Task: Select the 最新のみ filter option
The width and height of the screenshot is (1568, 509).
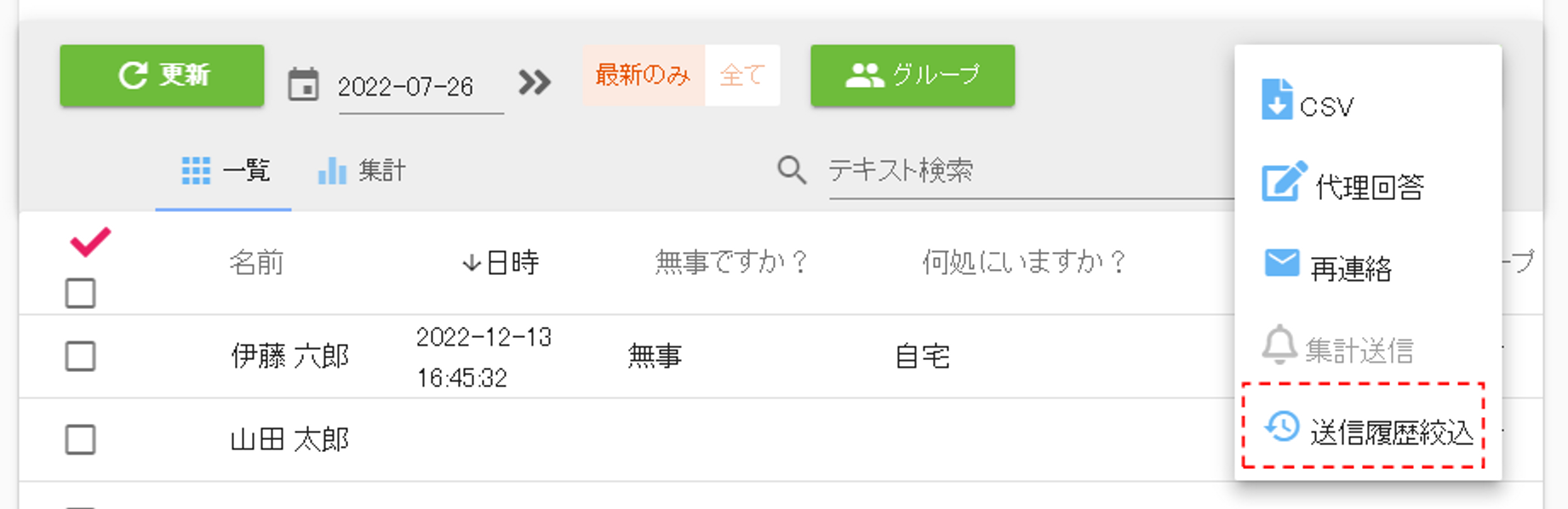Action: point(643,75)
